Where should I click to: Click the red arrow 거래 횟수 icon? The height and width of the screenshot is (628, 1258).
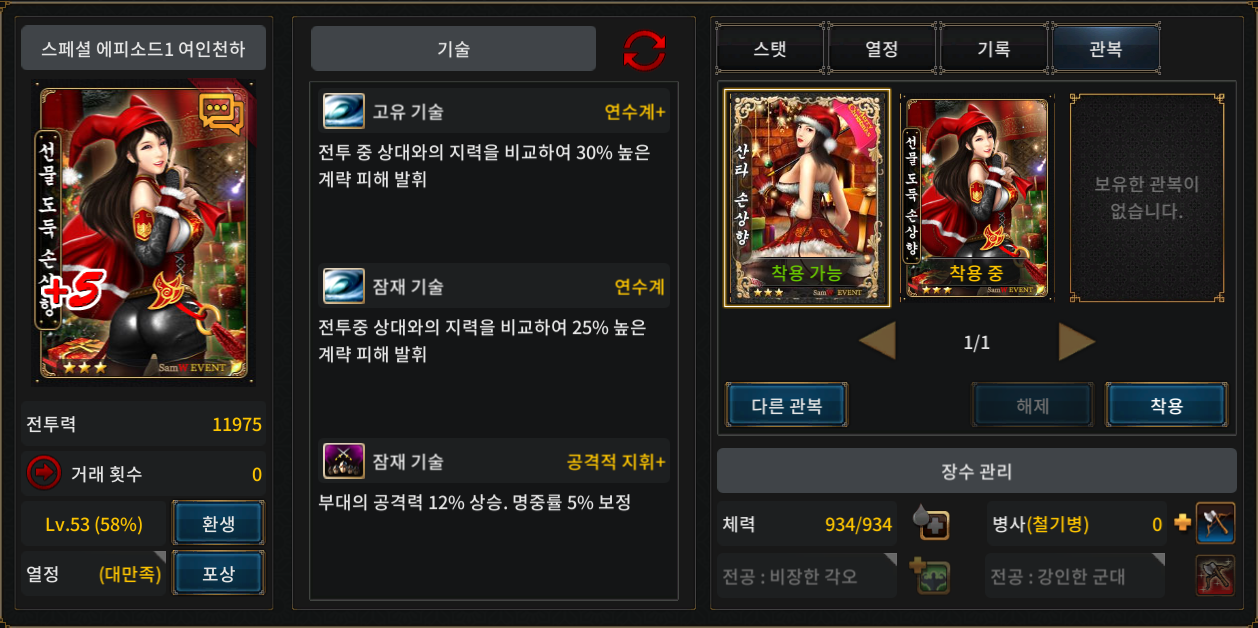coord(44,473)
